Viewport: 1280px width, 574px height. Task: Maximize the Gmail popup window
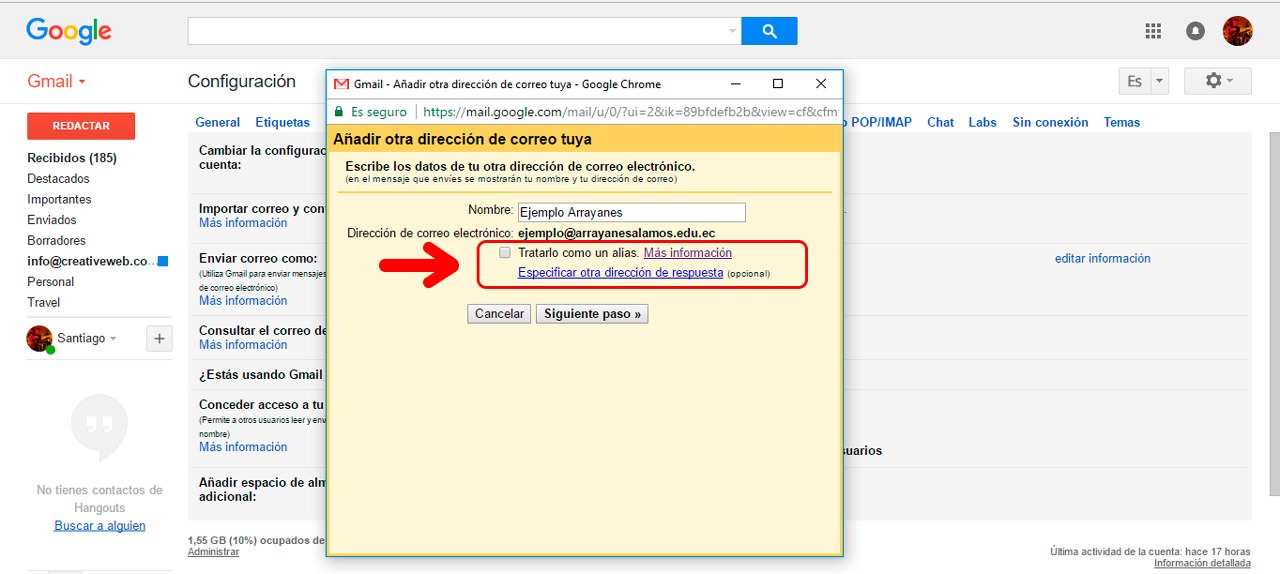tap(778, 84)
